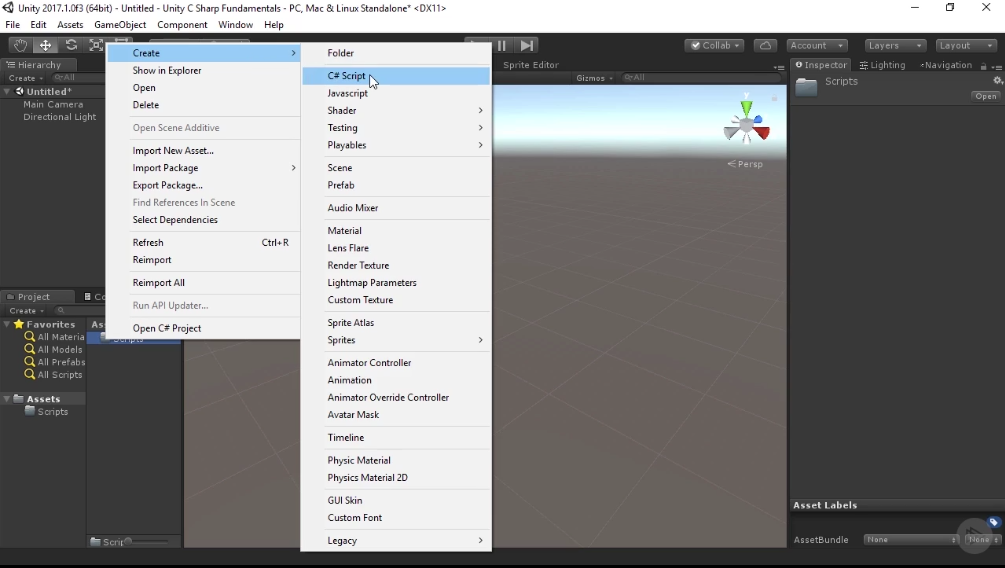This screenshot has width=1005, height=568.
Task: Collapse the Assets tree section
Action: 6,399
